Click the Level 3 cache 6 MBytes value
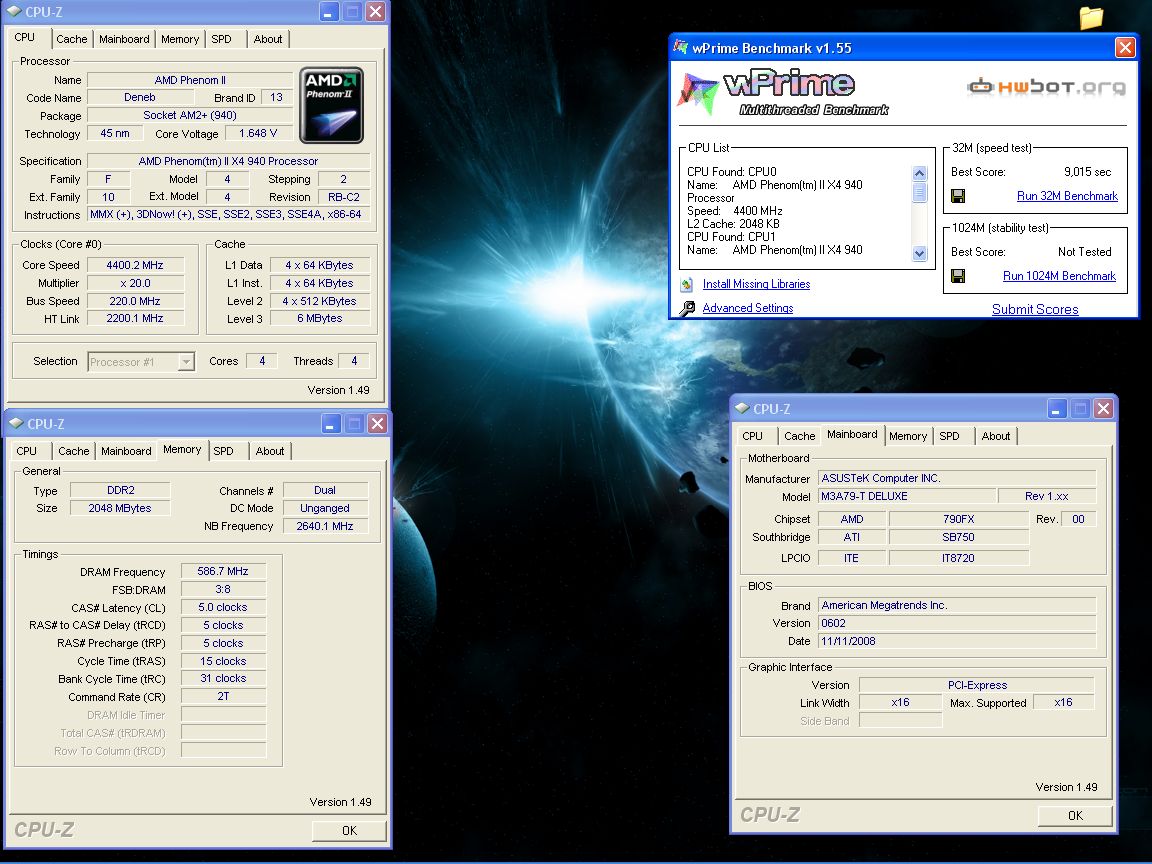 tap(320, 319)
